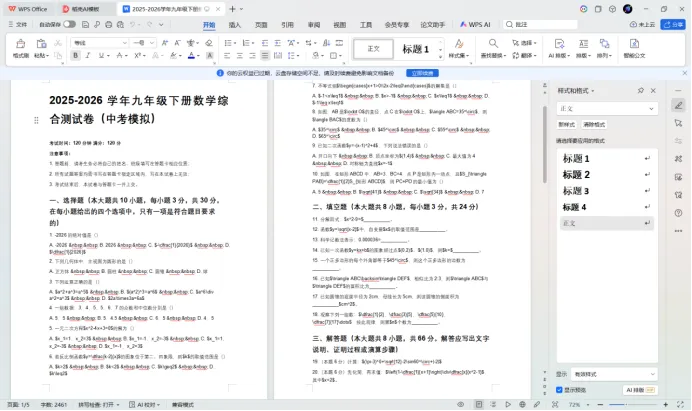The image size is (692, 411).
Task: Click the Find and Replace magnifier icon
Action: coord(493,43)
